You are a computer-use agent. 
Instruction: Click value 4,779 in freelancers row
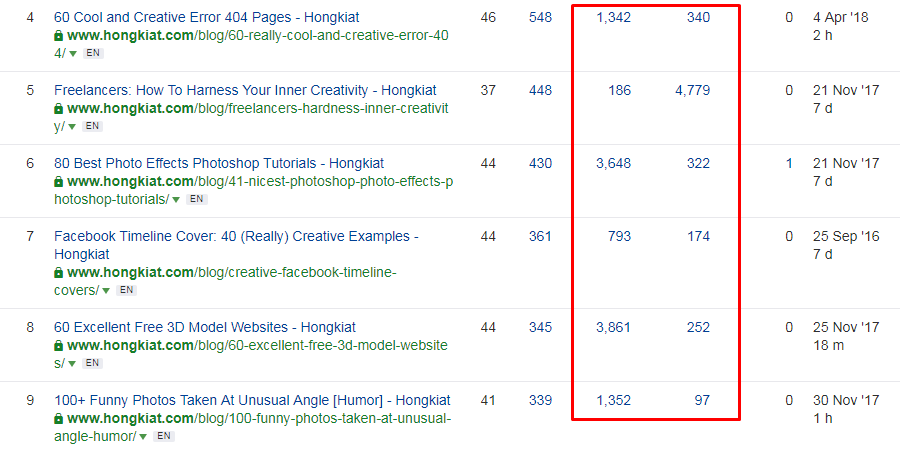pyautogui.click(x=693, y=90)
